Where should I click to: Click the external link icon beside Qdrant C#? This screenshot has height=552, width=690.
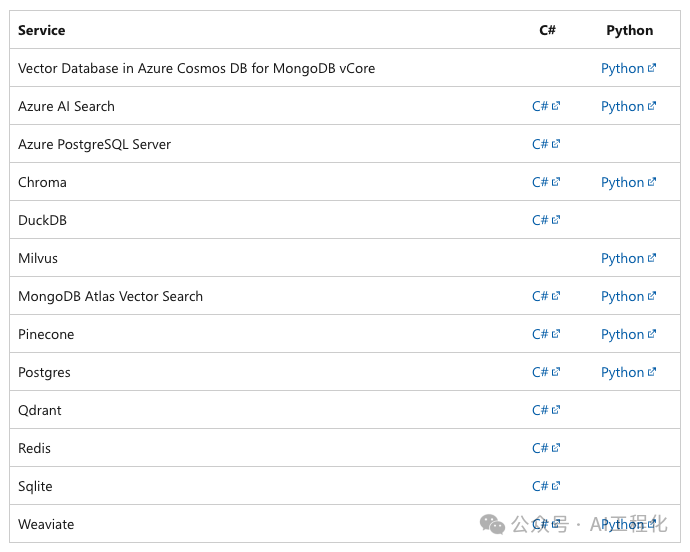pos(556,410)
